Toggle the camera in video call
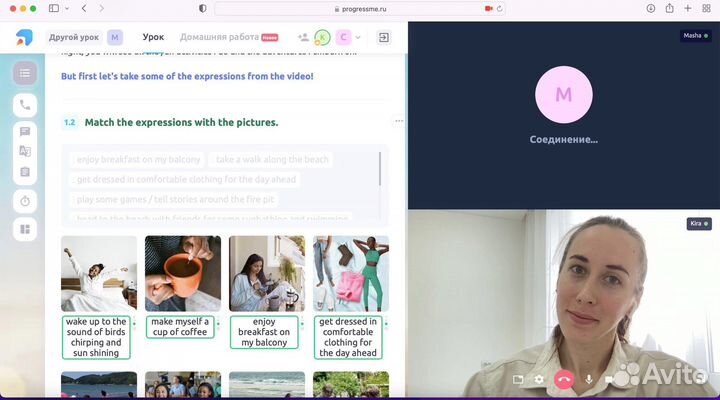The image size is (720, 400). point(611,380)
